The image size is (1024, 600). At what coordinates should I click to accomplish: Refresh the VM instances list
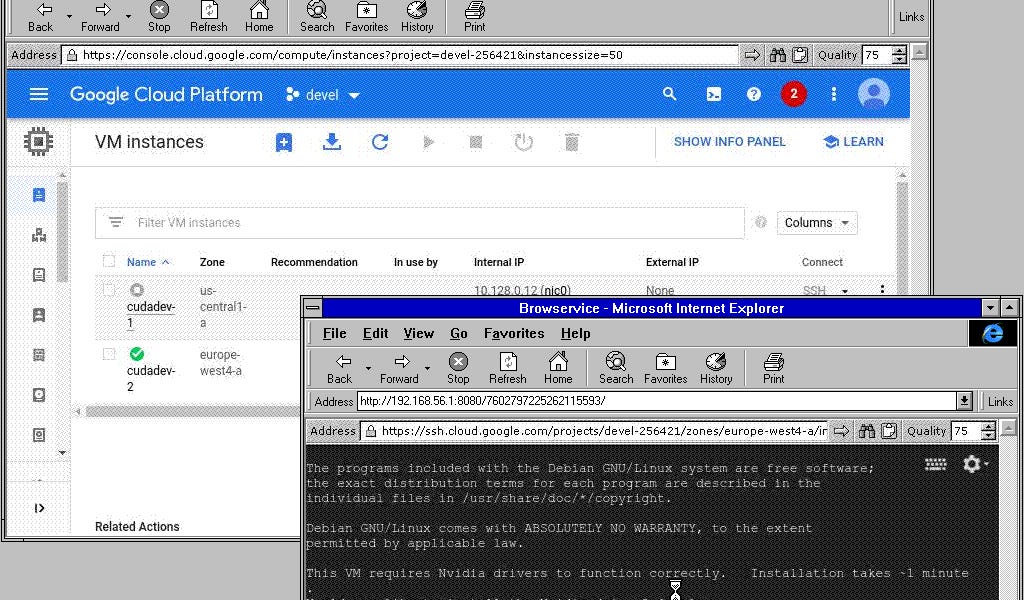coord(380,142)
